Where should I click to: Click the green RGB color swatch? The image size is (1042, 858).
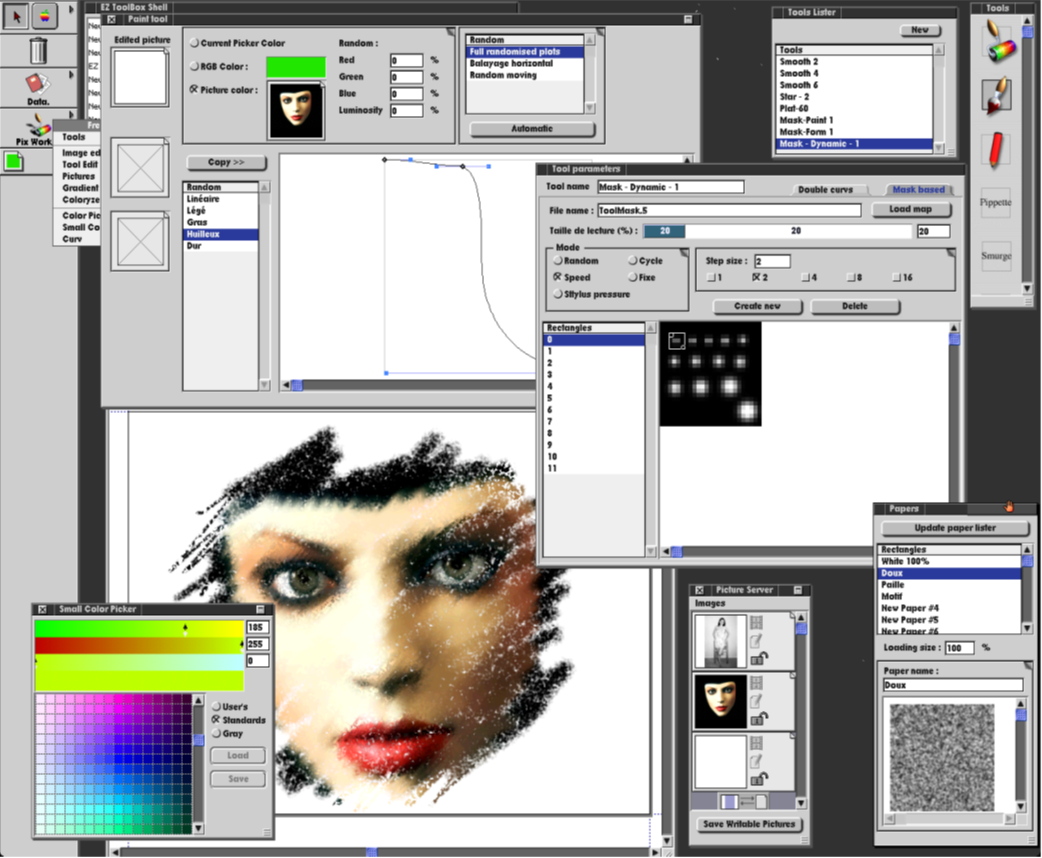point(295,67)
